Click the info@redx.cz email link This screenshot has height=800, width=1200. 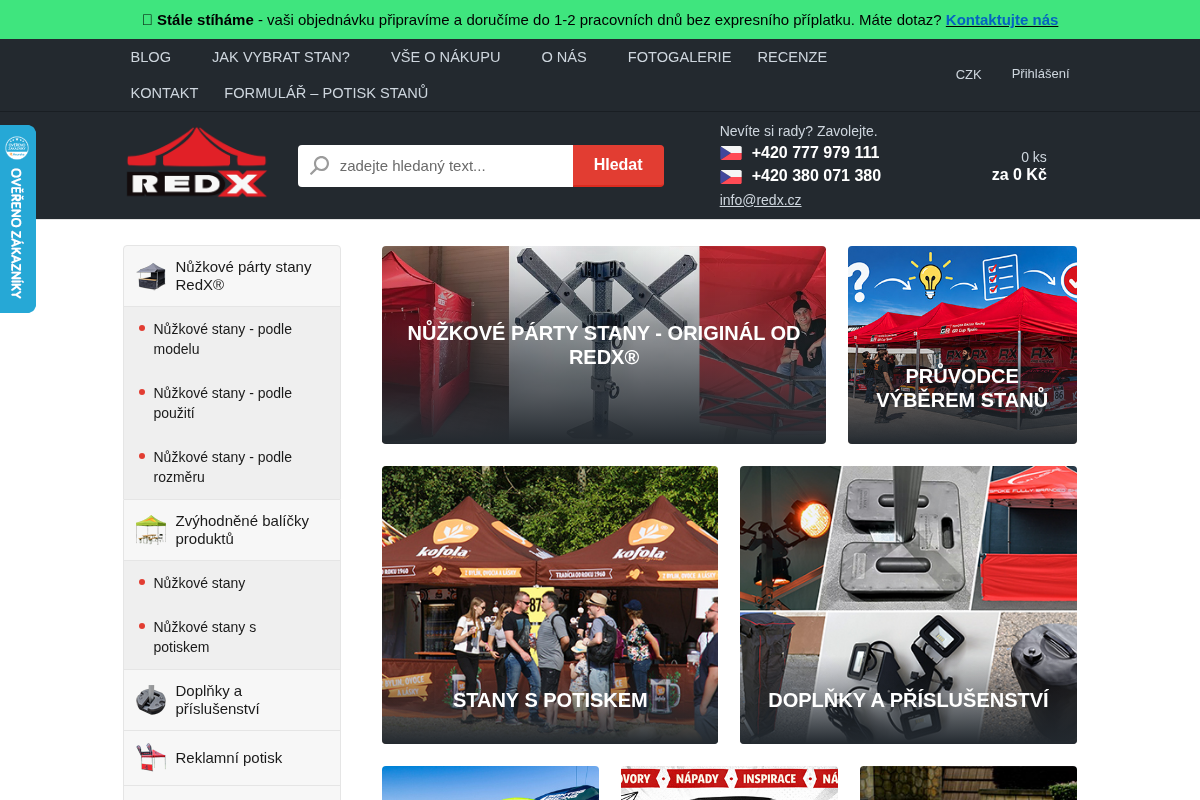click(x=761, y=200)
